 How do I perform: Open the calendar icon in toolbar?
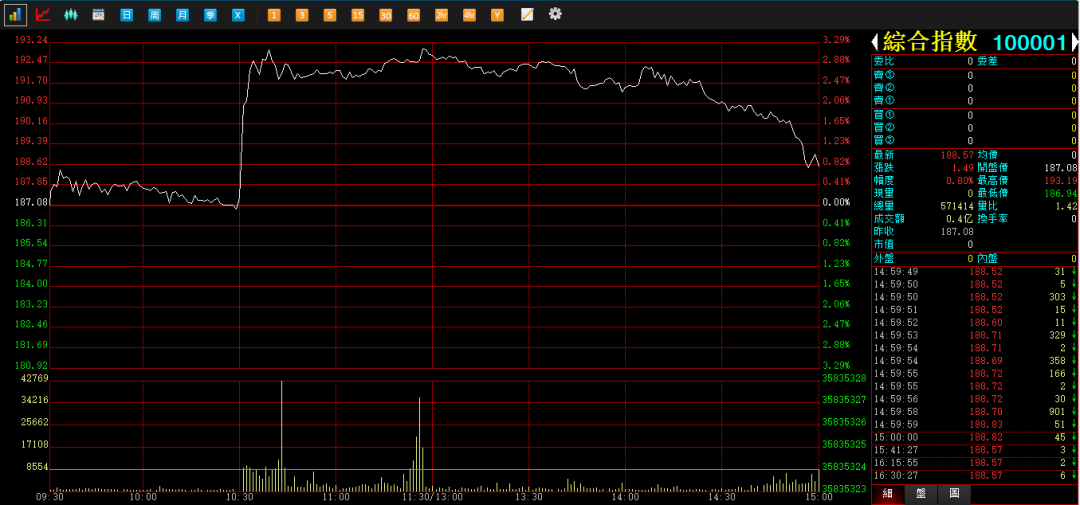(98, 15)
